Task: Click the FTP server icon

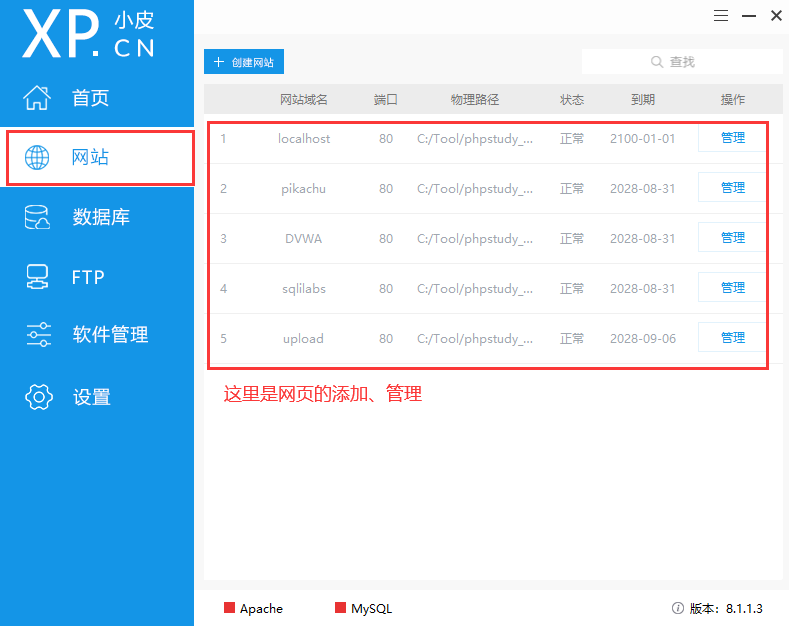Action: coord(37,277)
